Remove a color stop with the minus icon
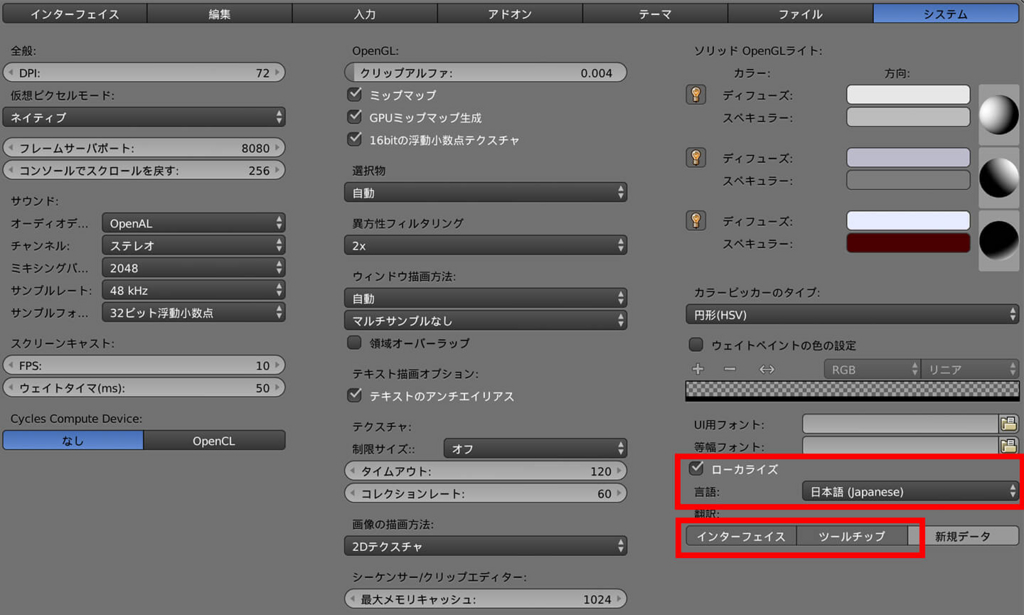Viewport: 1024px width, 615px height. (730, 369)
